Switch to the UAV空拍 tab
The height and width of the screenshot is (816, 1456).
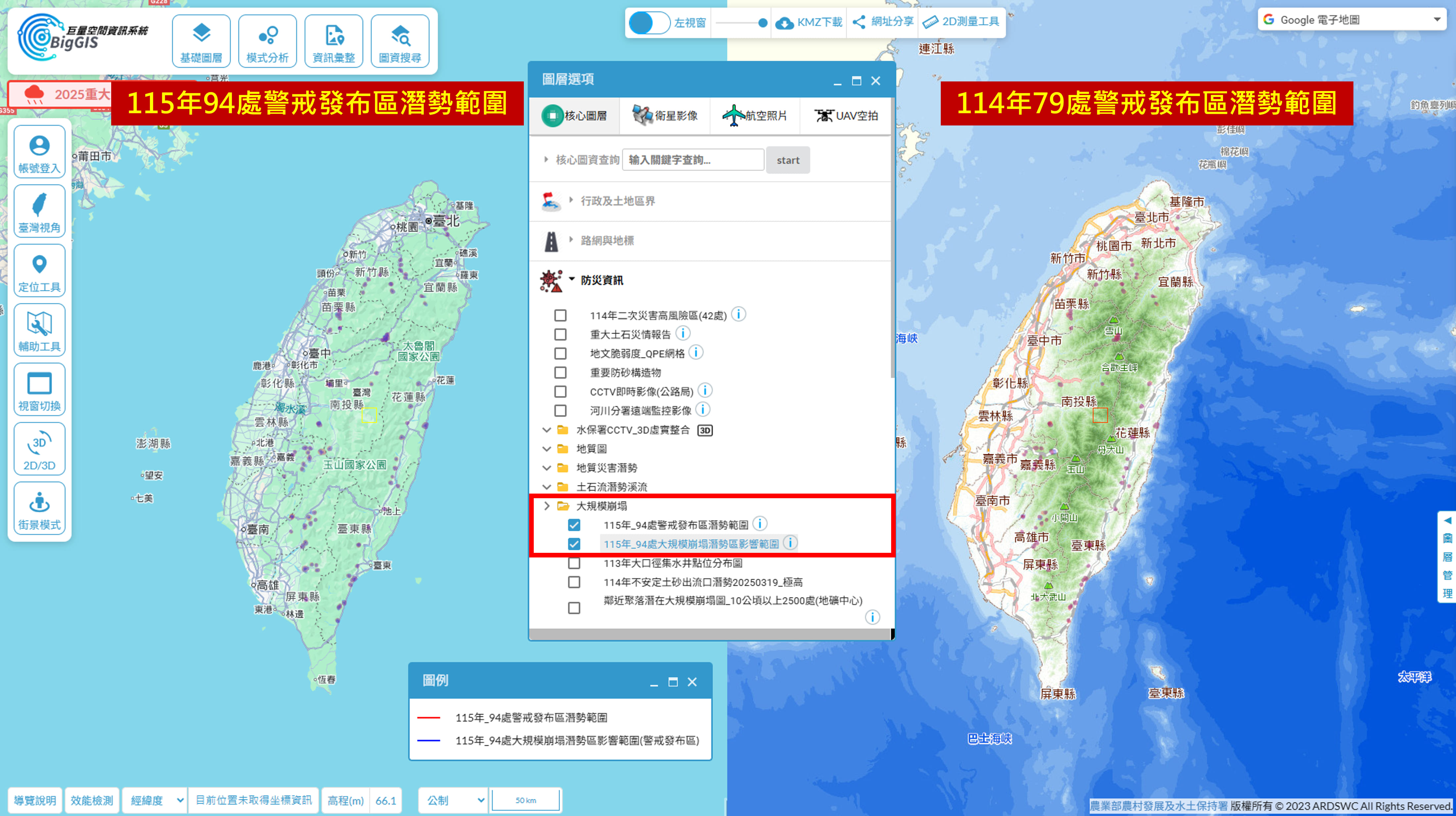click(x=846, y=116)
